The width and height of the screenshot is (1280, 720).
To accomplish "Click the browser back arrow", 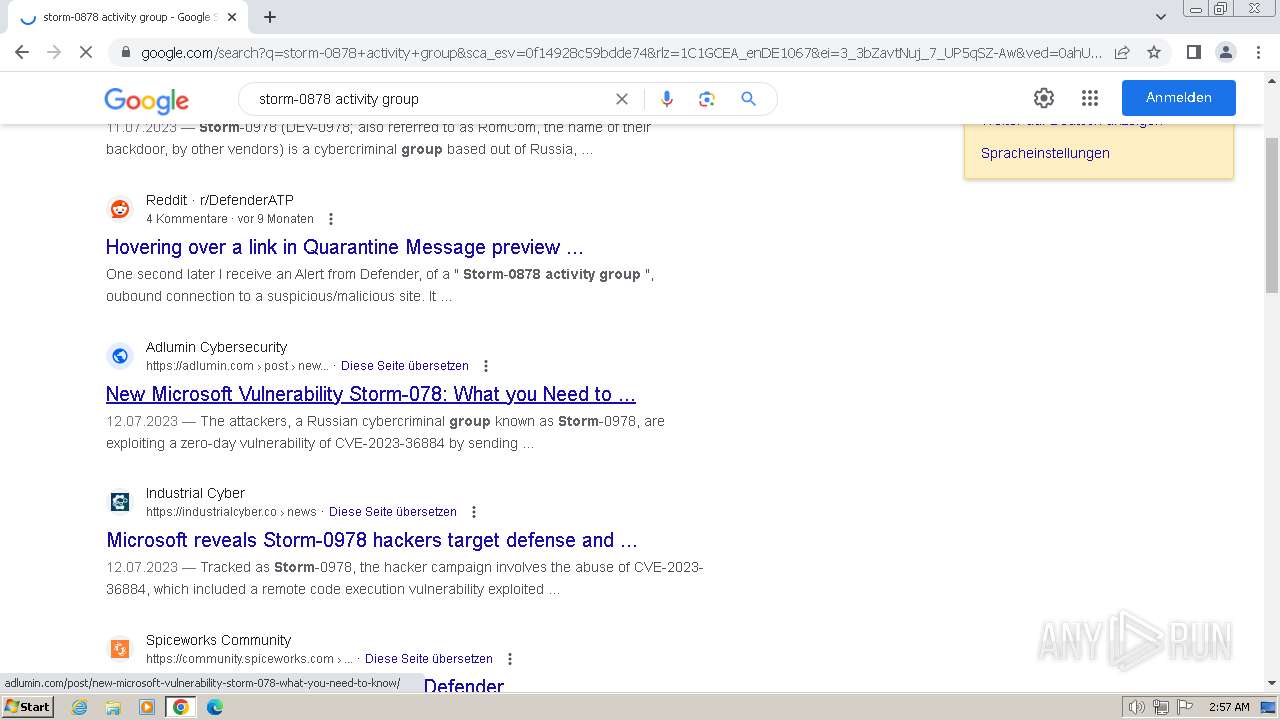I will coord(22,52).
